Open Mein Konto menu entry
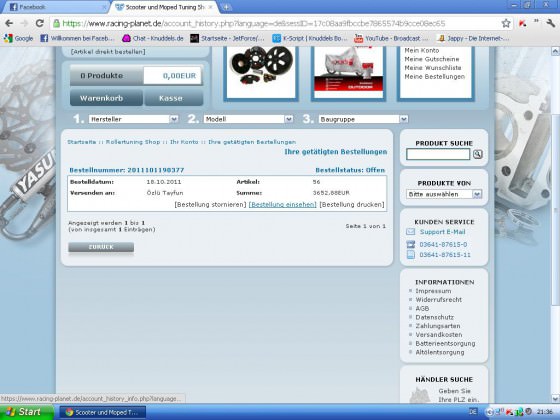 [x=422, y=50]
